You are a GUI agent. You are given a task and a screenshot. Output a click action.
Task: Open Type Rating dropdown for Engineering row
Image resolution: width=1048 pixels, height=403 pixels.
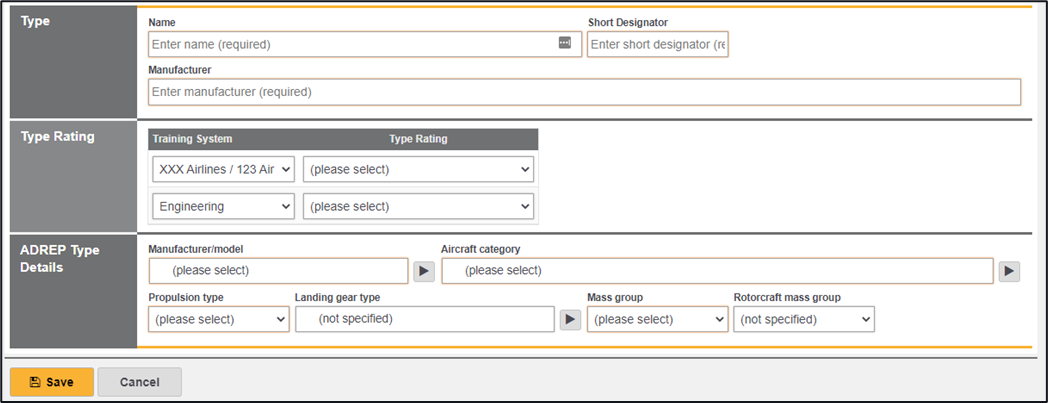point(418,206)
